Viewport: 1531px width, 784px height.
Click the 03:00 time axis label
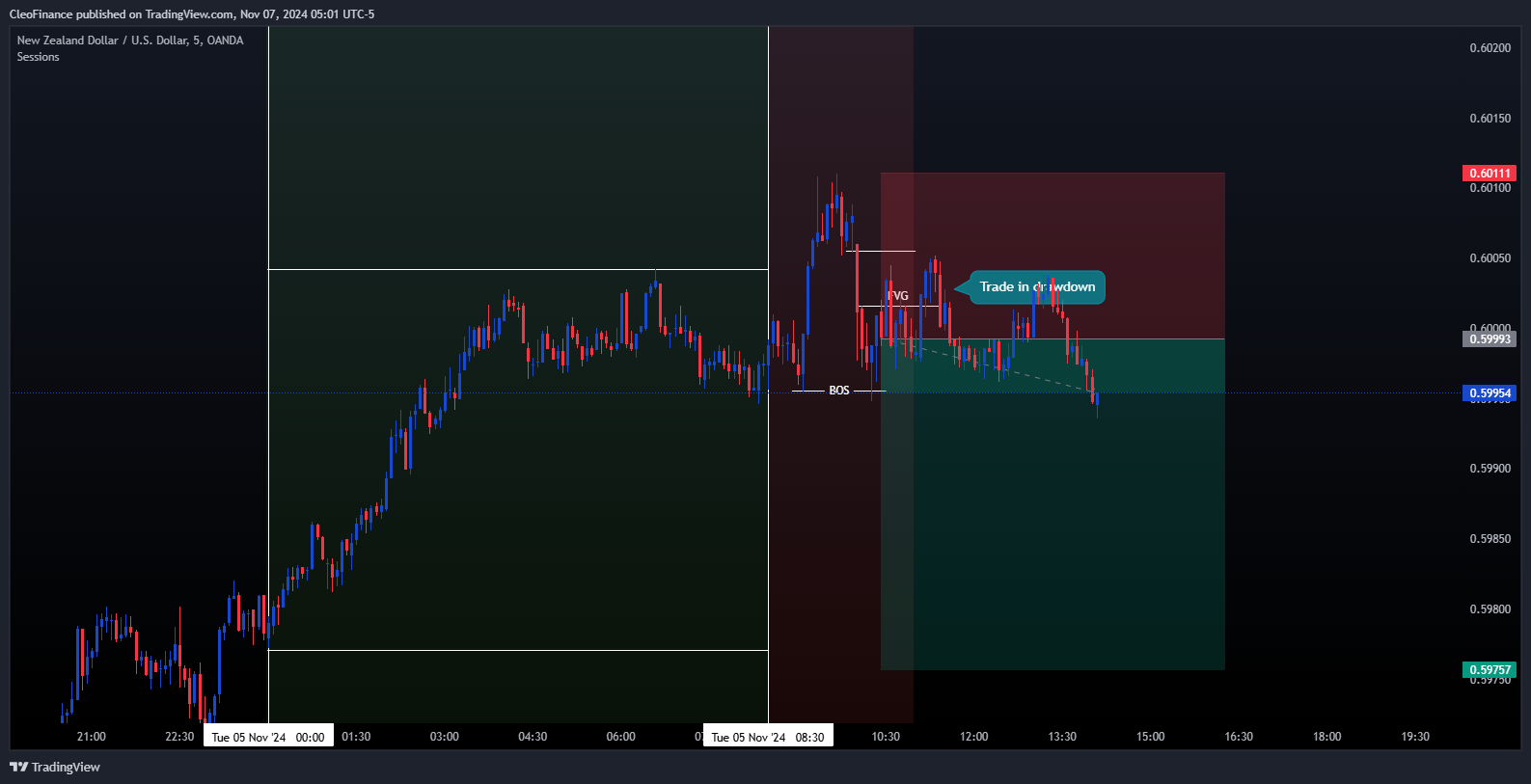click(445, 737)
